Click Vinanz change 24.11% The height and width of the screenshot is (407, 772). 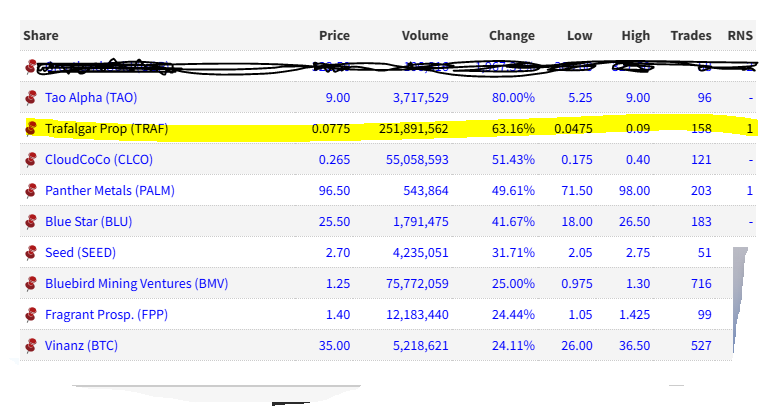513,345
